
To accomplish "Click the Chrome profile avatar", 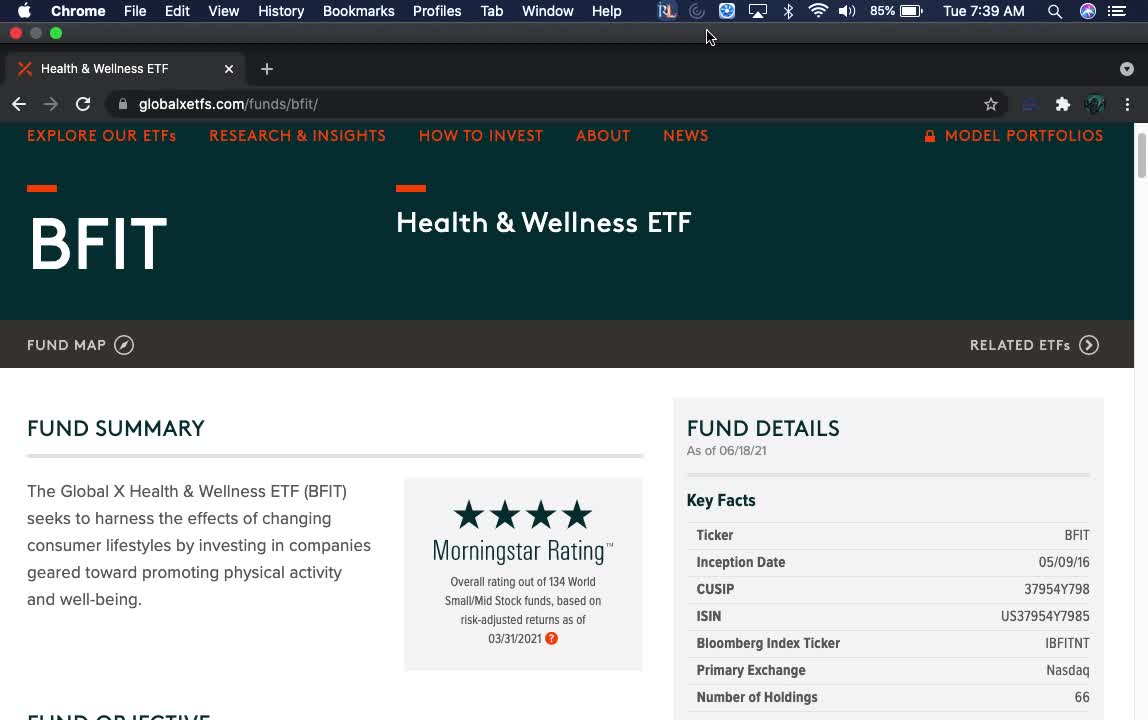I will (1095, 104).
